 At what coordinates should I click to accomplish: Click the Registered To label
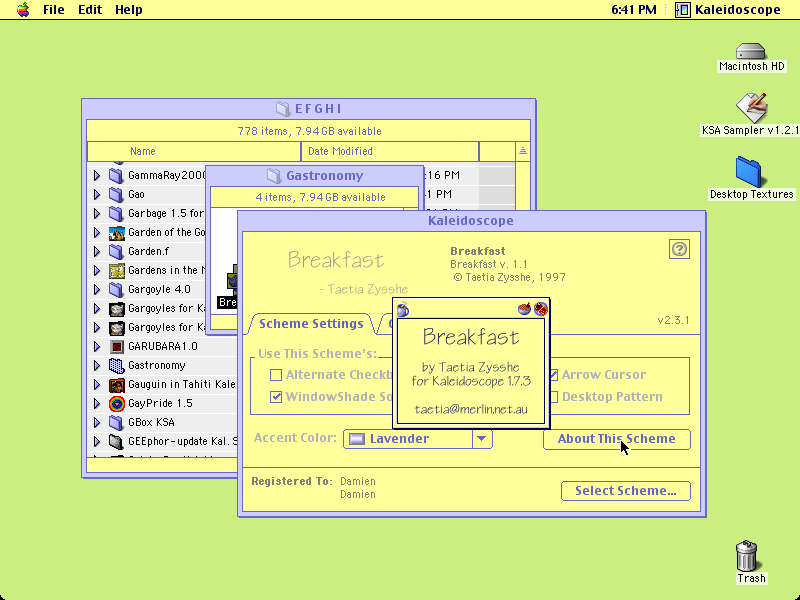pyautogui.click(x=292, y=481)
